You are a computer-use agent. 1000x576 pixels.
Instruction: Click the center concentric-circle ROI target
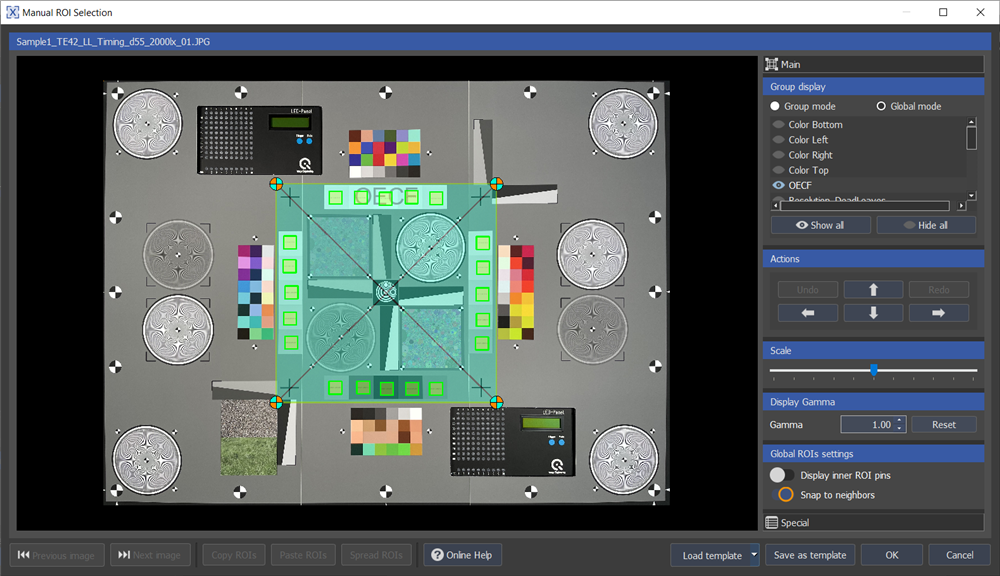tap(386, 293)
